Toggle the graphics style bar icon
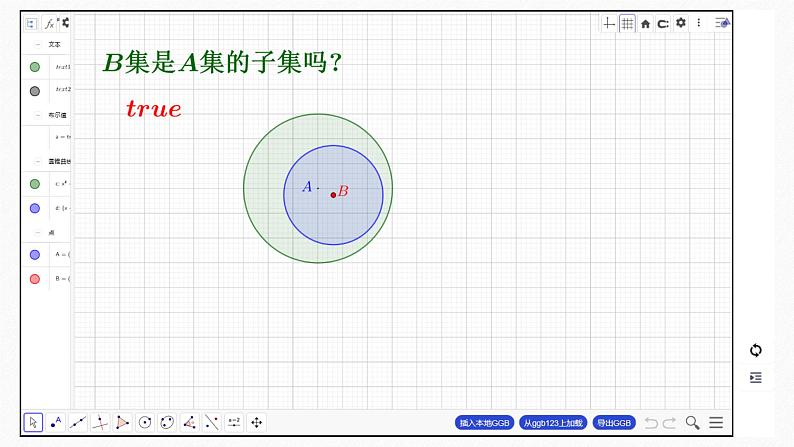 coord(722,23)
